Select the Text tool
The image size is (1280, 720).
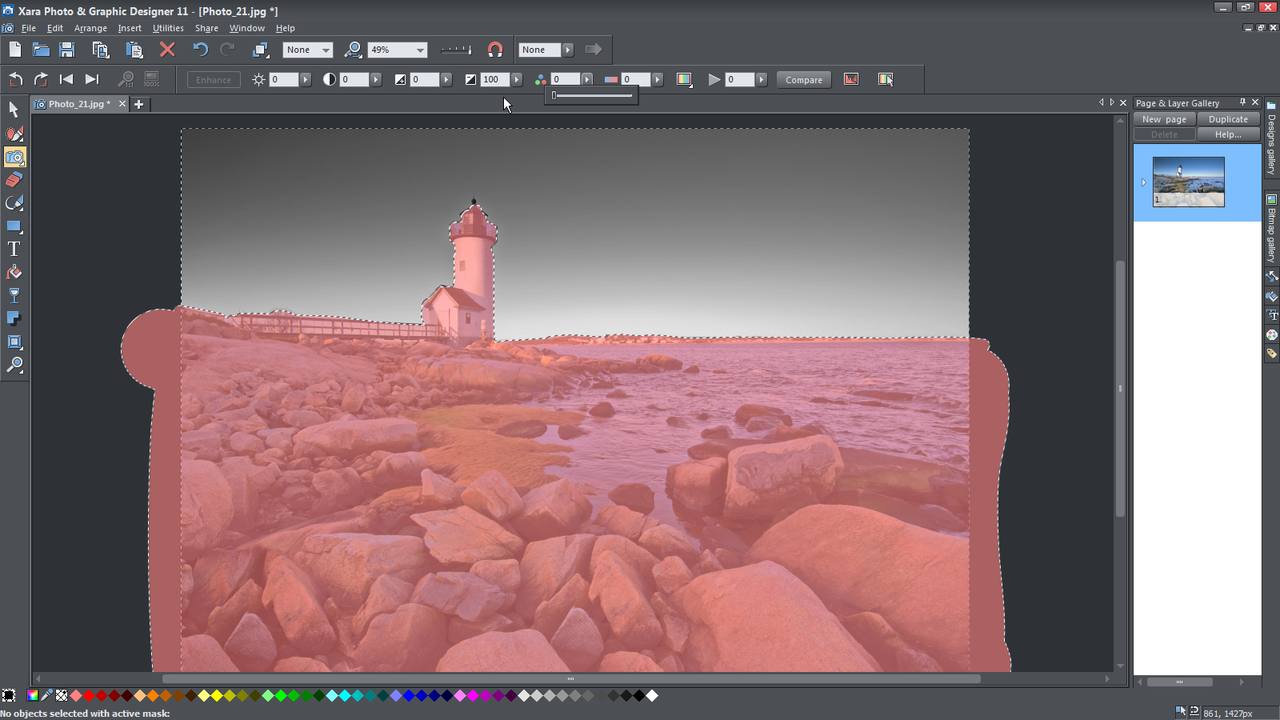tap(14, 249)
